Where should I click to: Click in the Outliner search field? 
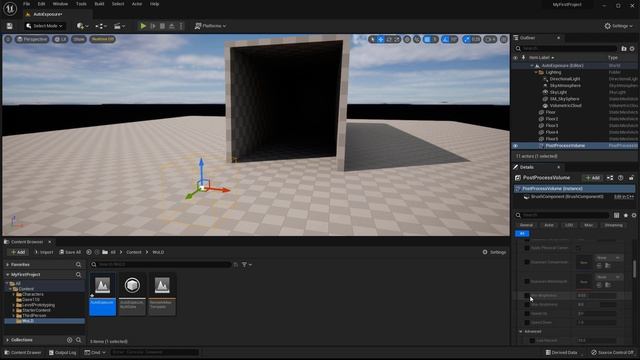click(565, 49)
